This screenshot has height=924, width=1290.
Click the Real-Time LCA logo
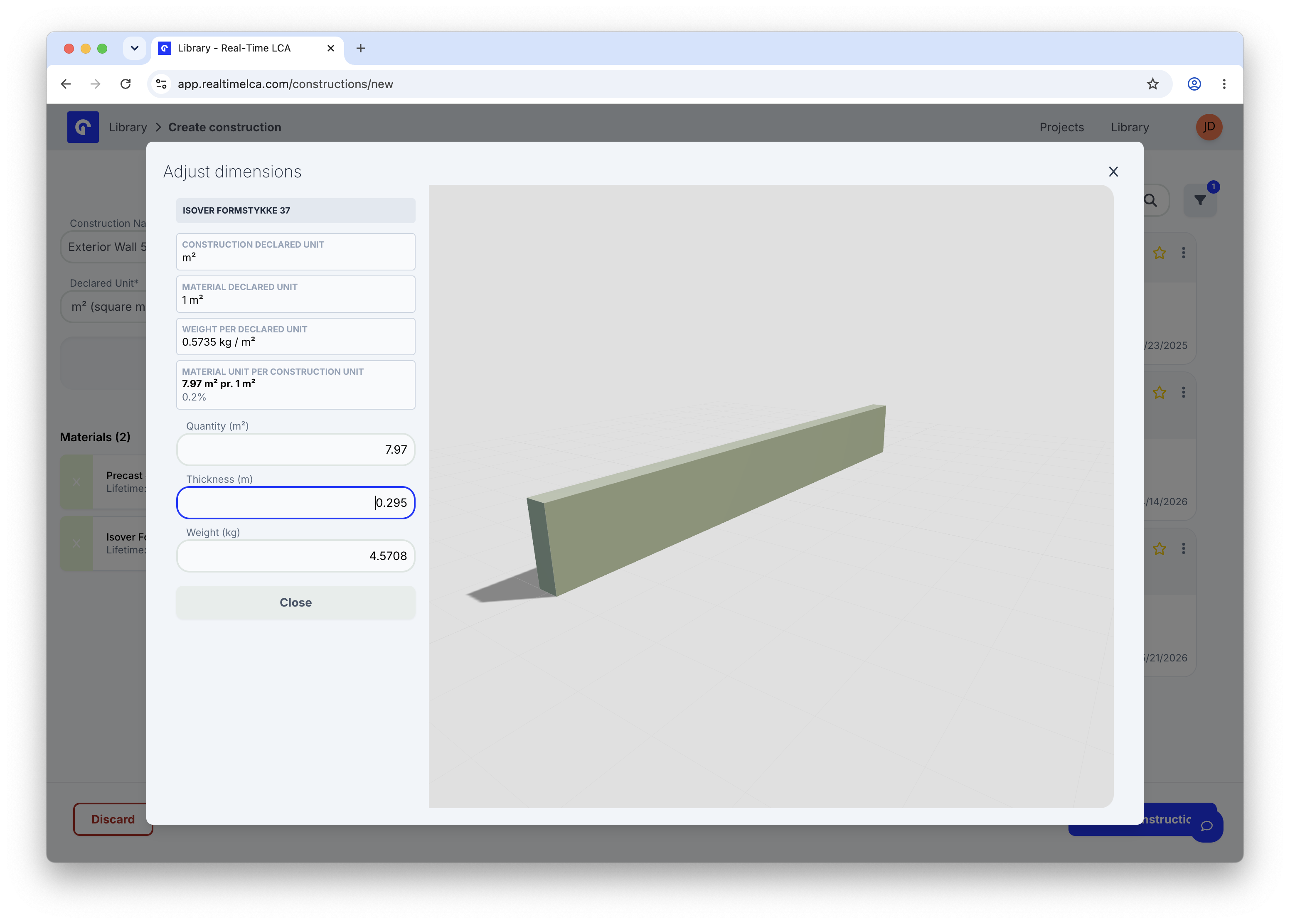[83, 127]
